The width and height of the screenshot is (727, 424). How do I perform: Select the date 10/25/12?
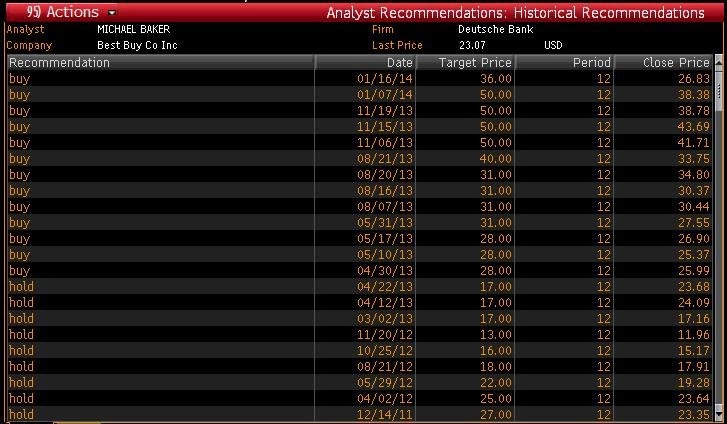[x=385, y=351]
